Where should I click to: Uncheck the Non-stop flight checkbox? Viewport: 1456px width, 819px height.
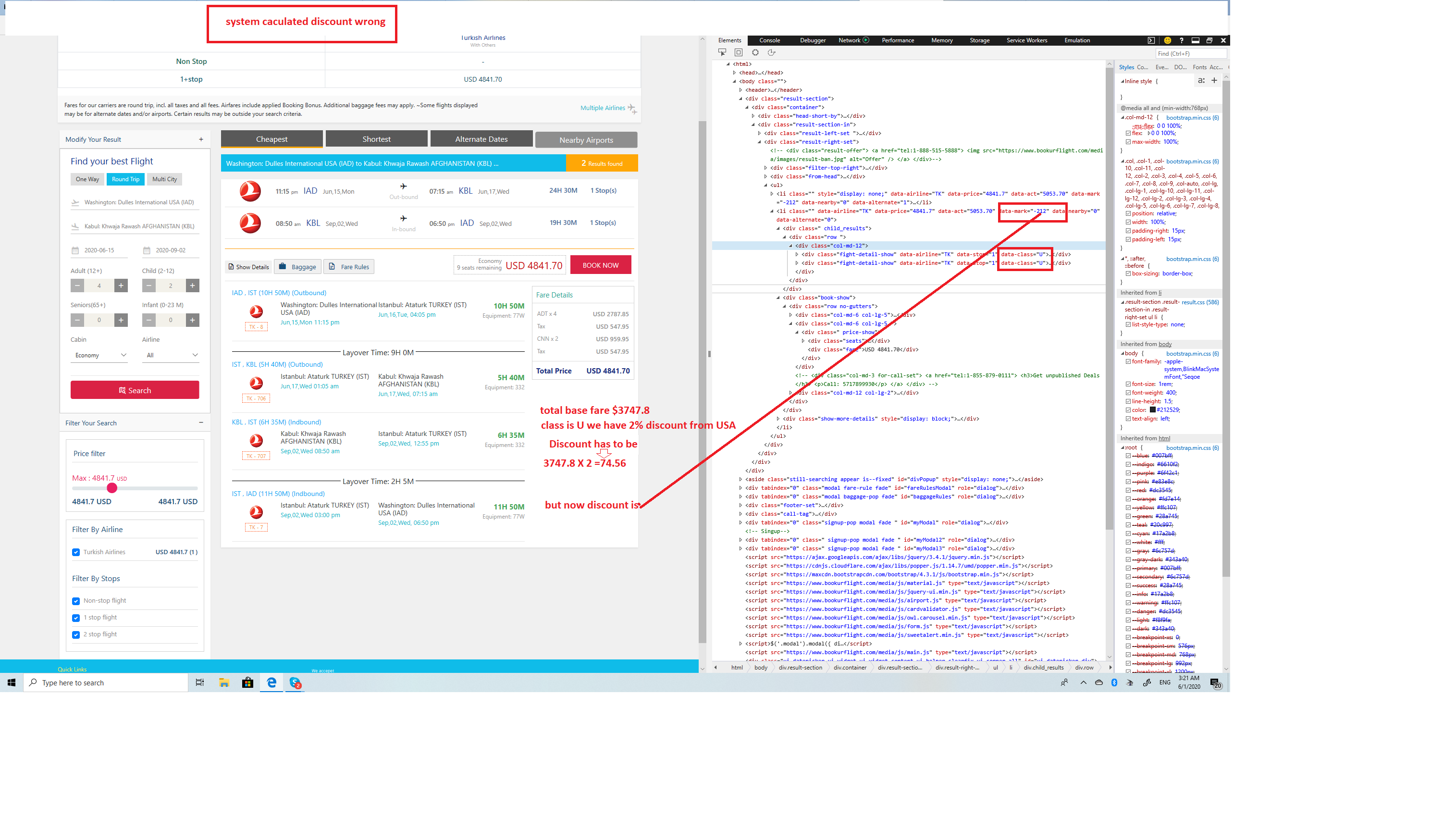76,601
